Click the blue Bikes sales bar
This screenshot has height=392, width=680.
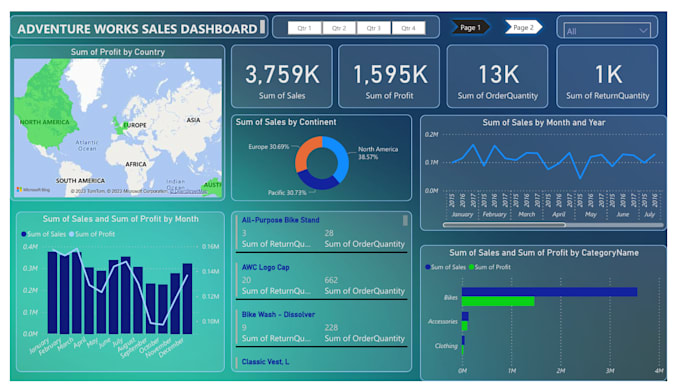click(x=549, y=292)
